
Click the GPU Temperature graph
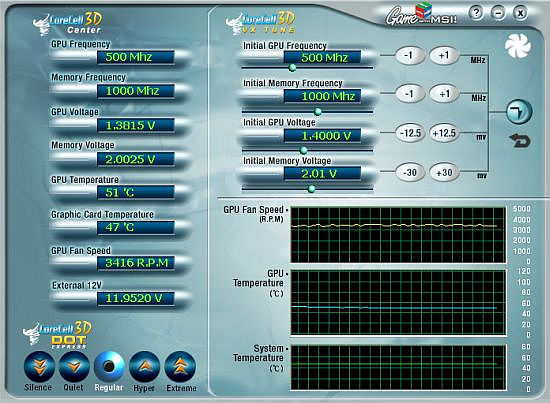(398, 303)
